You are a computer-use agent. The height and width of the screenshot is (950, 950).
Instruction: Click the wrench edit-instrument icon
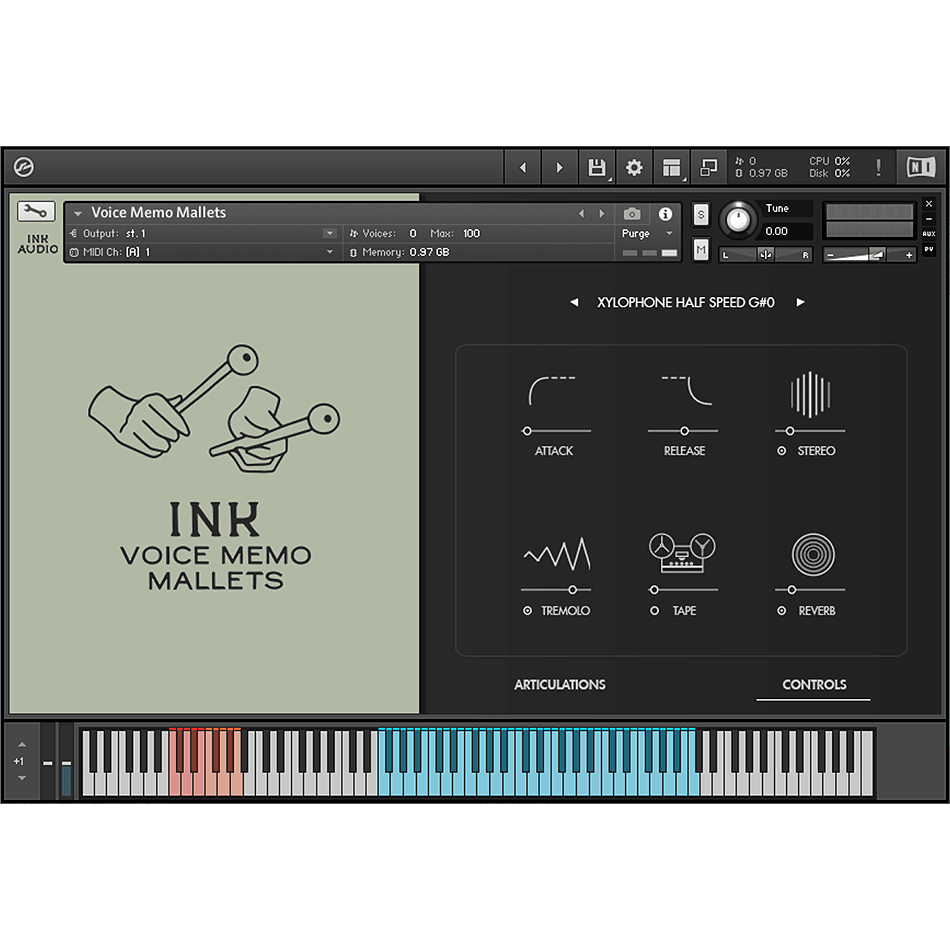[x=37, y=212]
